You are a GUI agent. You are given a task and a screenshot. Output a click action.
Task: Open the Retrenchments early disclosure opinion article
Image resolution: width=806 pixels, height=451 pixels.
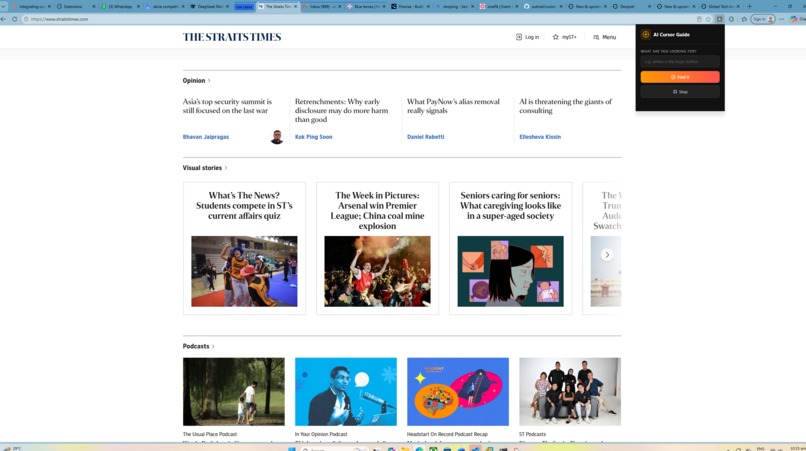341,111
